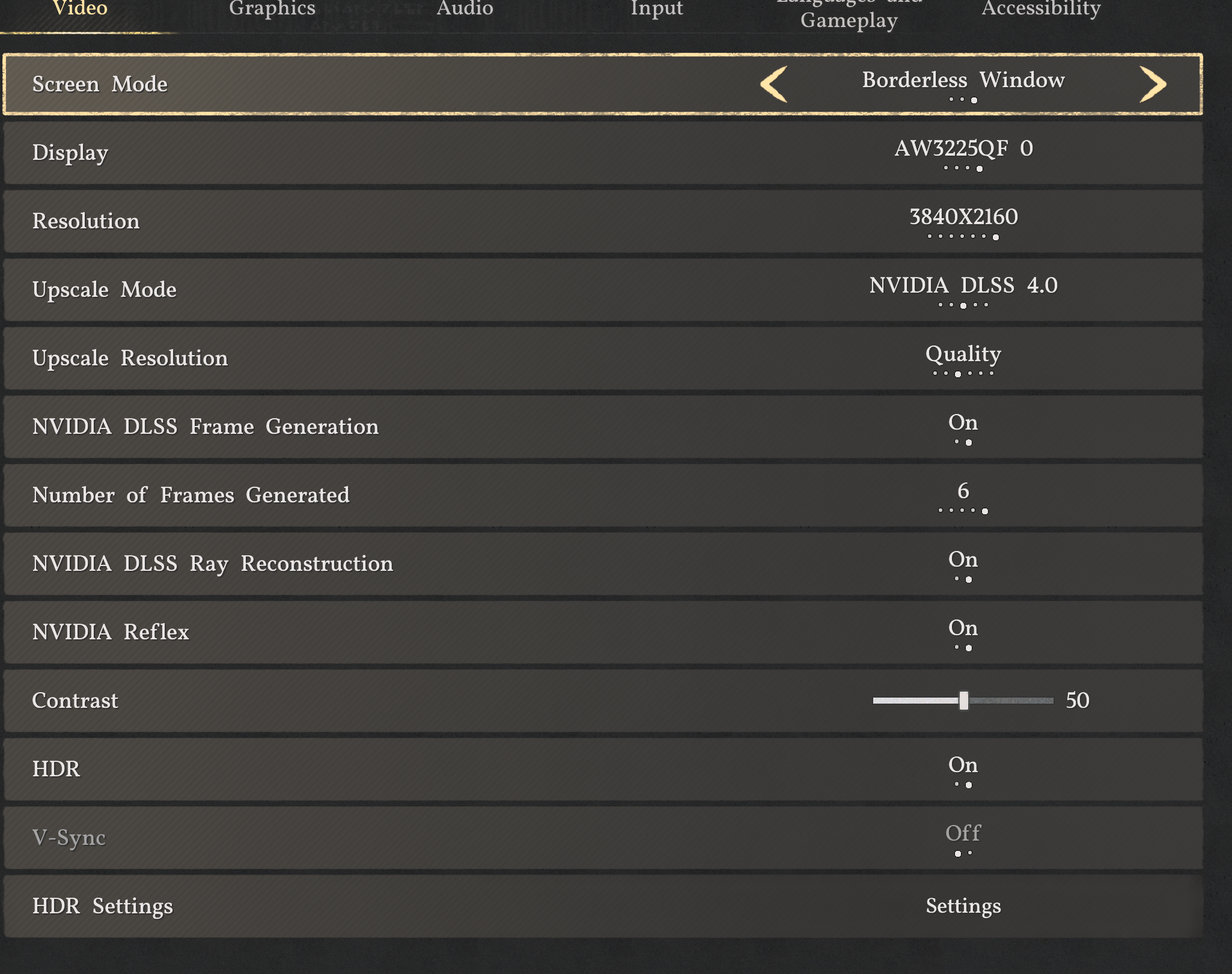The width and height of the screenshot is (1232, 974).
Task: Click the Contrast slider handle
Action: pyautogui.click(x=963, y=701)
